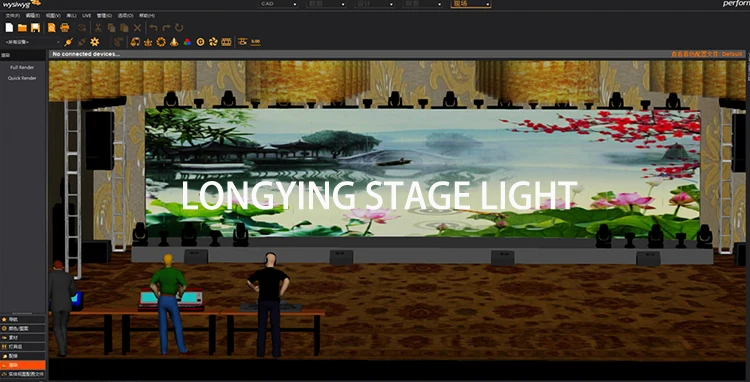Open the all-devices selector dropdown
750x382 pixels.
point(33,42)
